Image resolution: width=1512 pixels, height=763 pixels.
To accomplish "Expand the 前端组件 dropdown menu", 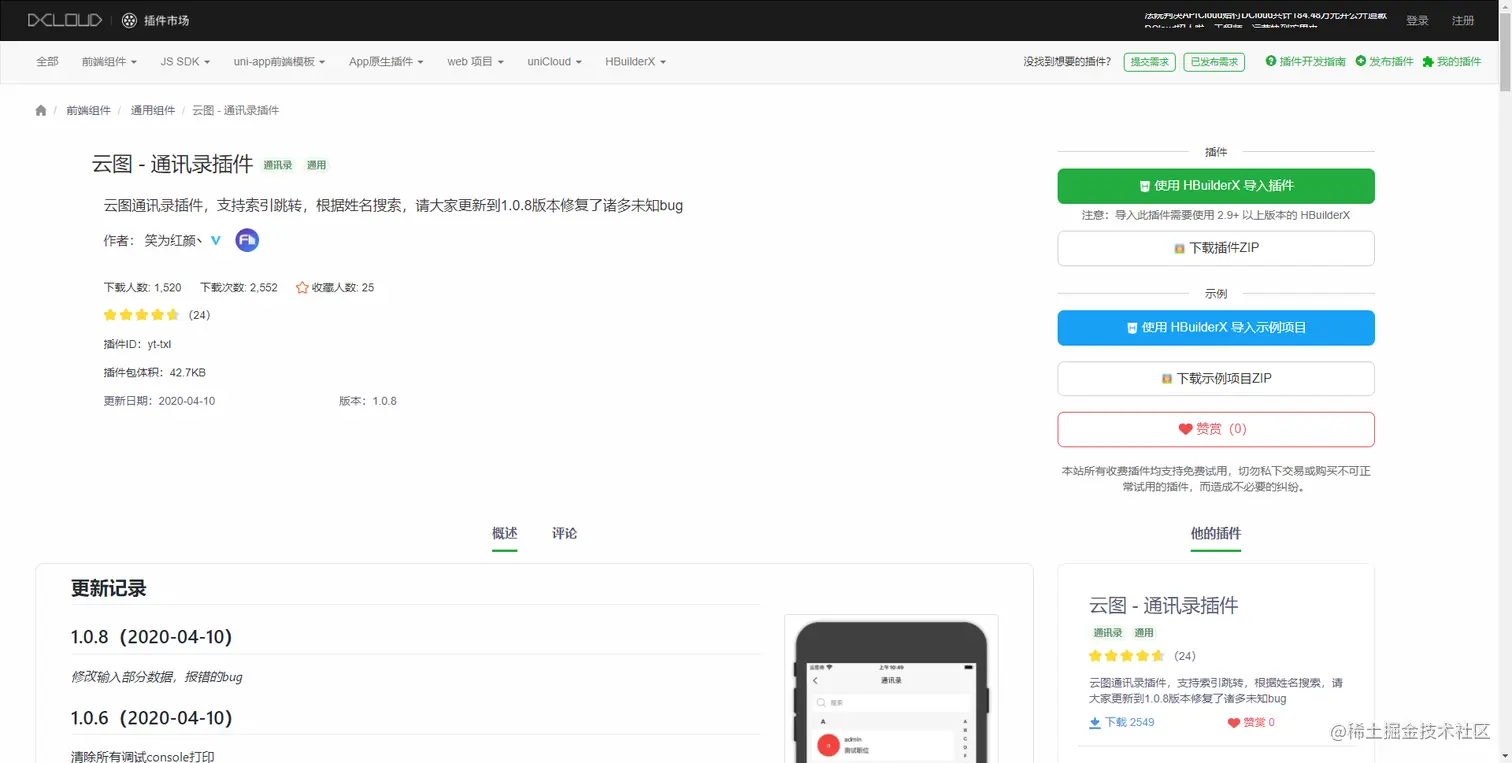I will [x=109, y=62].
